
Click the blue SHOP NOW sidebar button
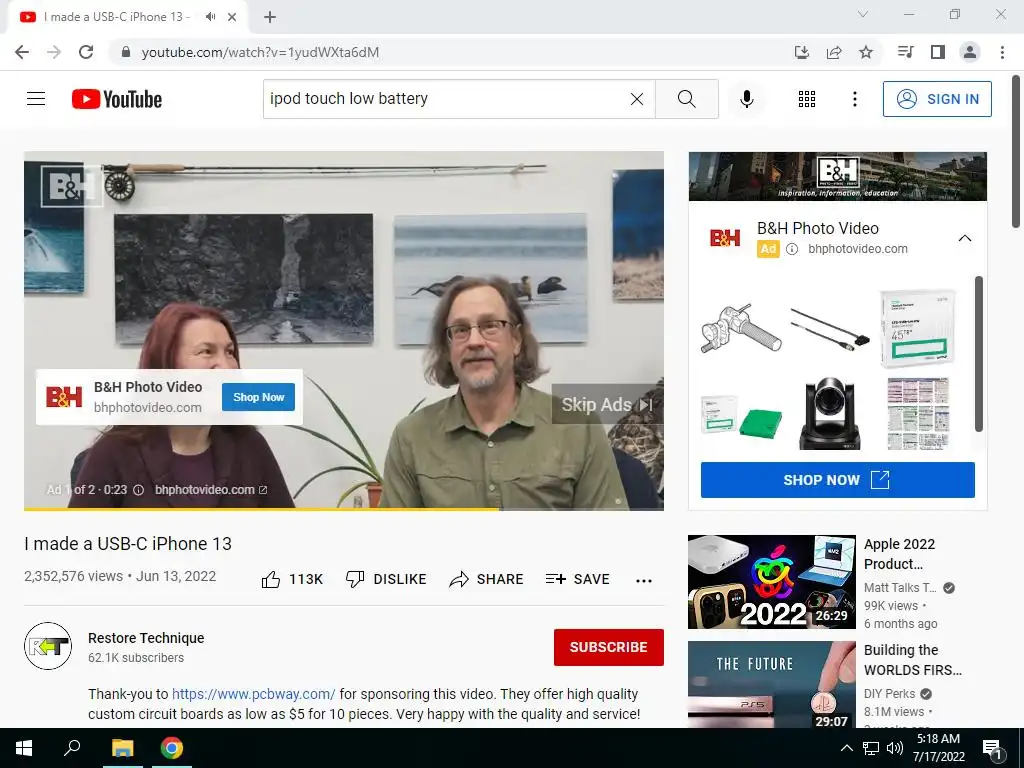[838, 480]
